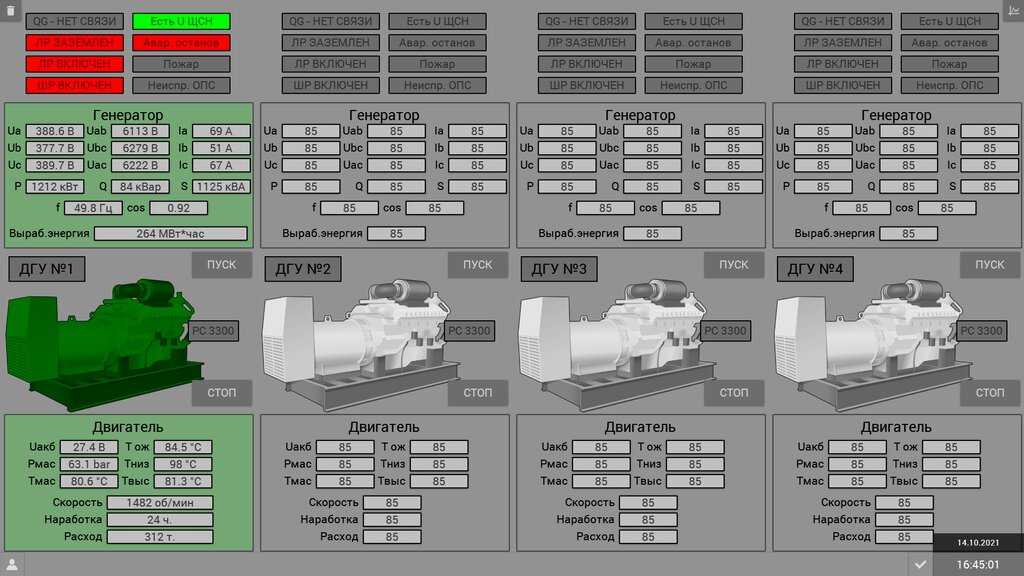Stop ДГУ №4 with СТОП button
1024x576 pixels.
[x=989, y=392]
